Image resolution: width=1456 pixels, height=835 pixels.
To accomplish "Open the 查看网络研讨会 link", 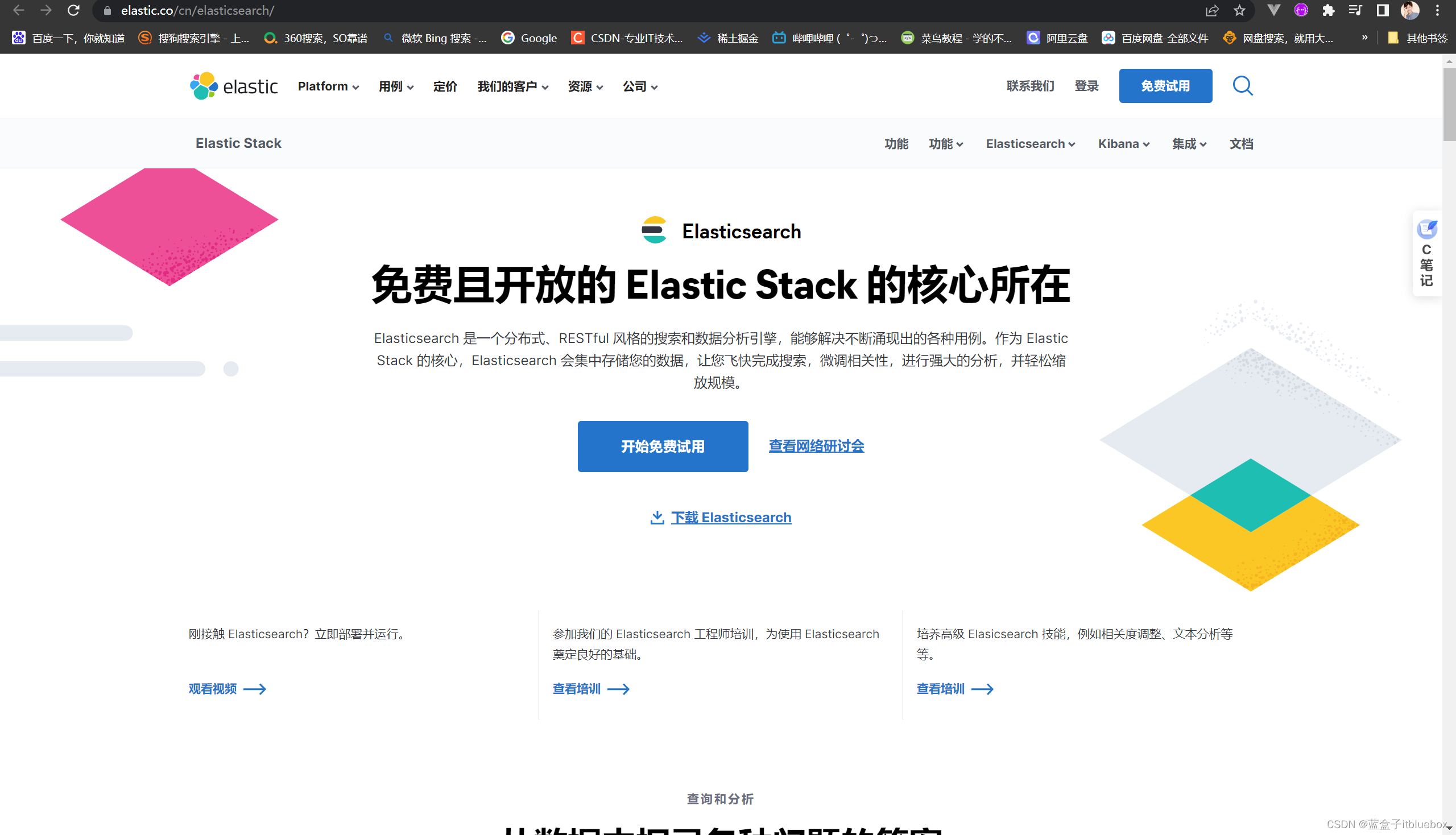I will click(x=816, y=445).
